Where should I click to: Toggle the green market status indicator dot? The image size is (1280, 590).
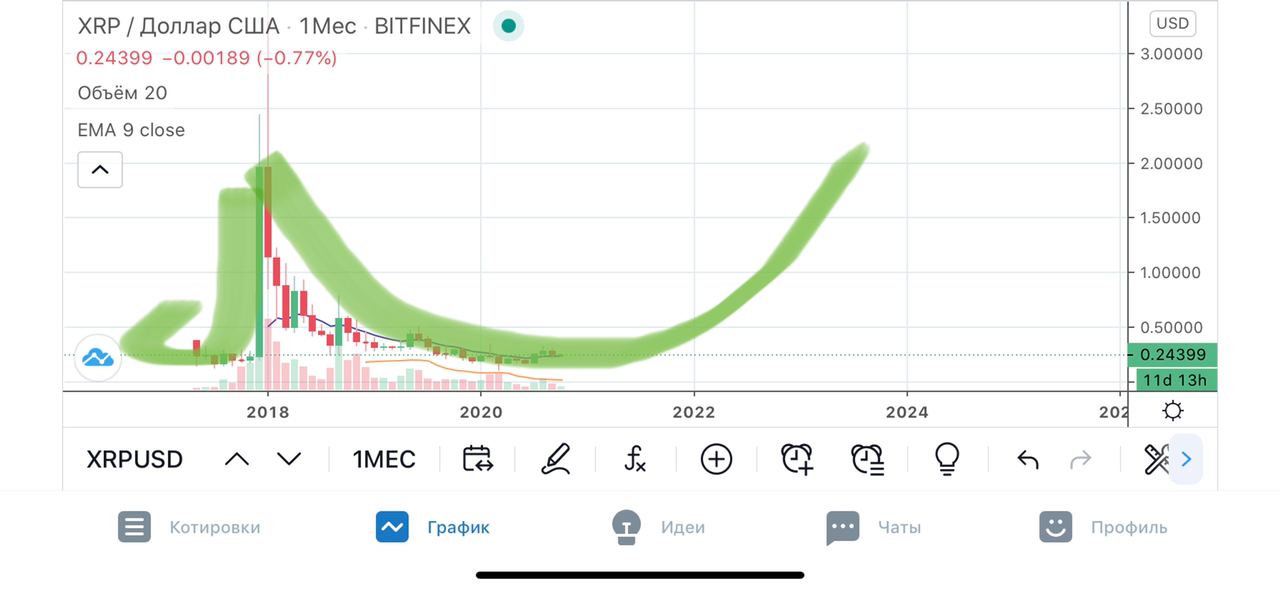tap(508, 26)
